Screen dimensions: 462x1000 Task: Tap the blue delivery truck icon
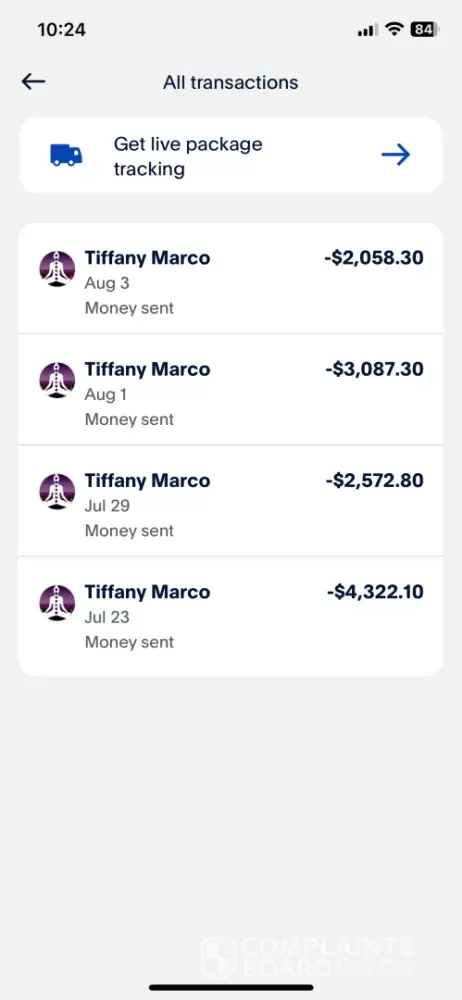[x=66, y=155]
